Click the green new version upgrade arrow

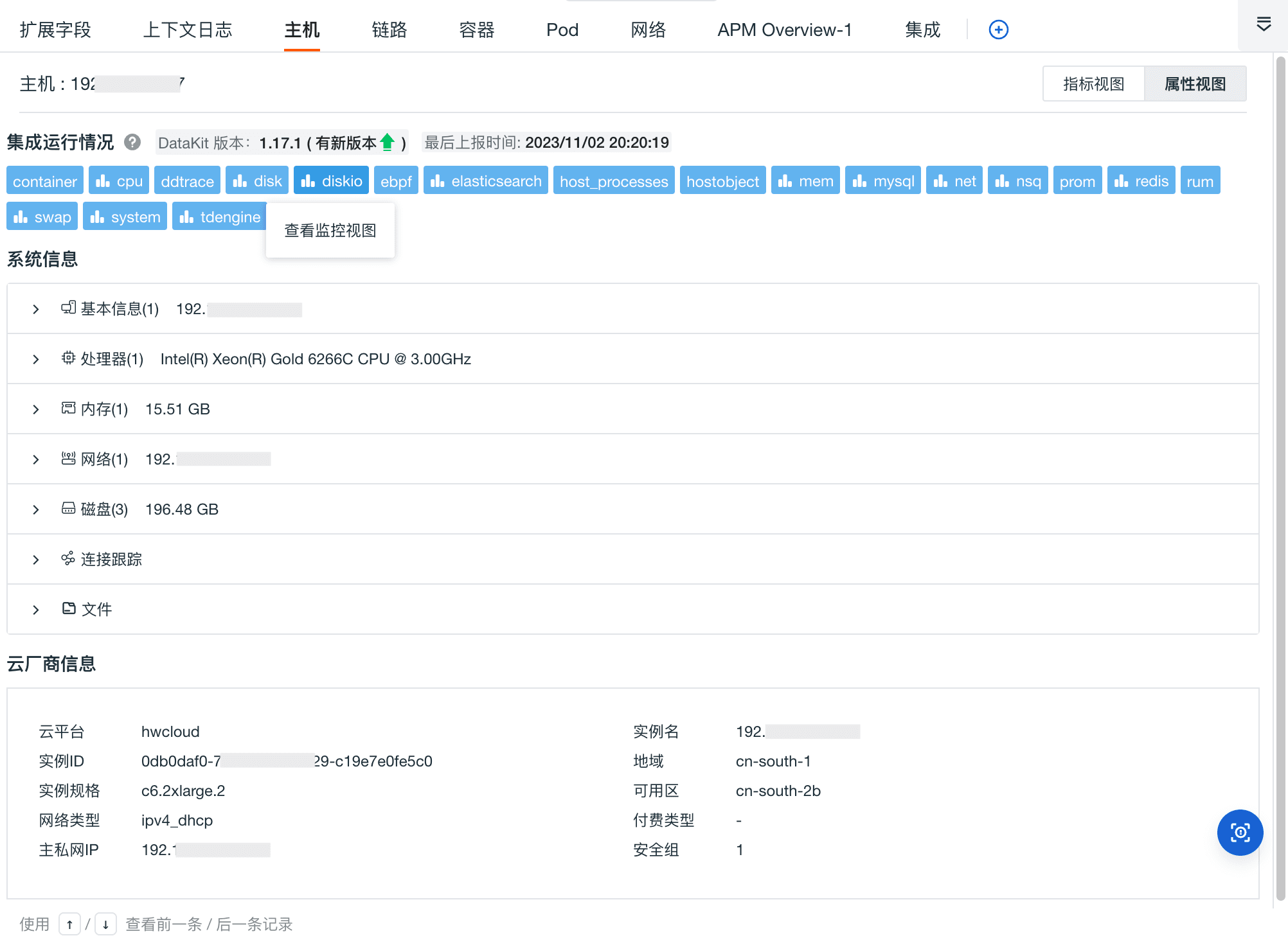388,142
